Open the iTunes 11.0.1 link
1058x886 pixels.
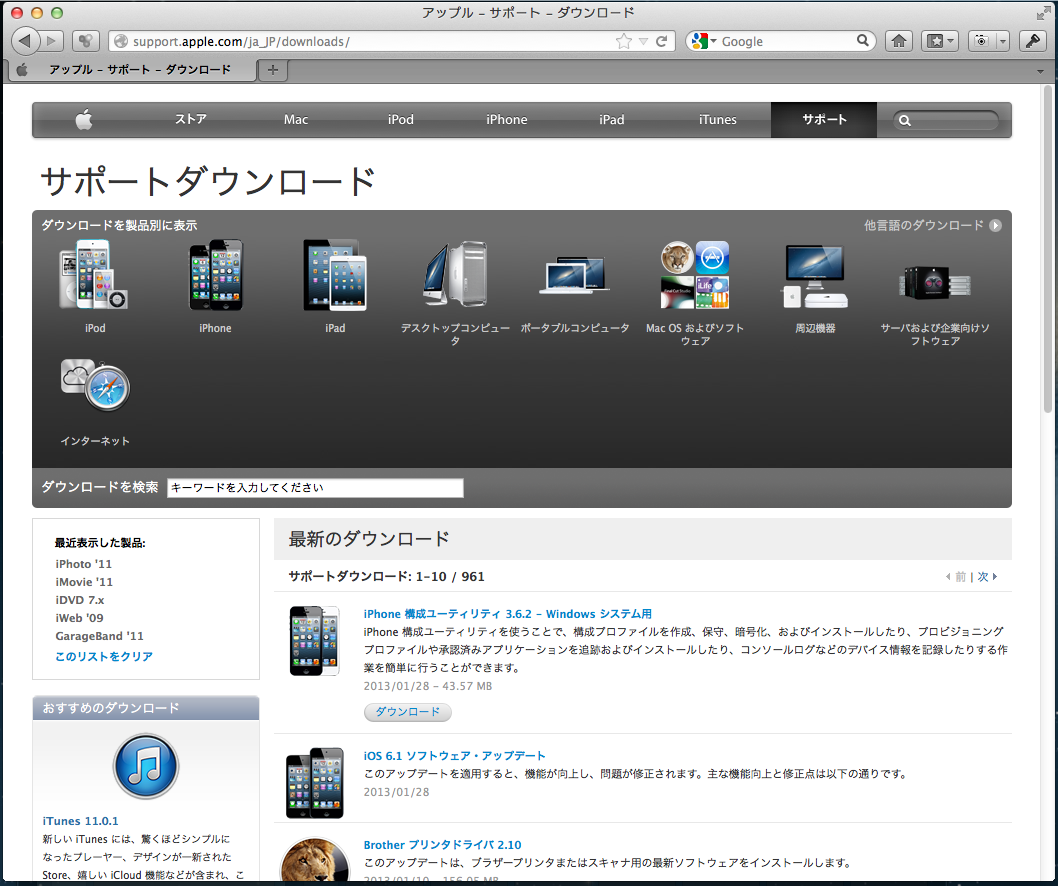pos(80,821)
